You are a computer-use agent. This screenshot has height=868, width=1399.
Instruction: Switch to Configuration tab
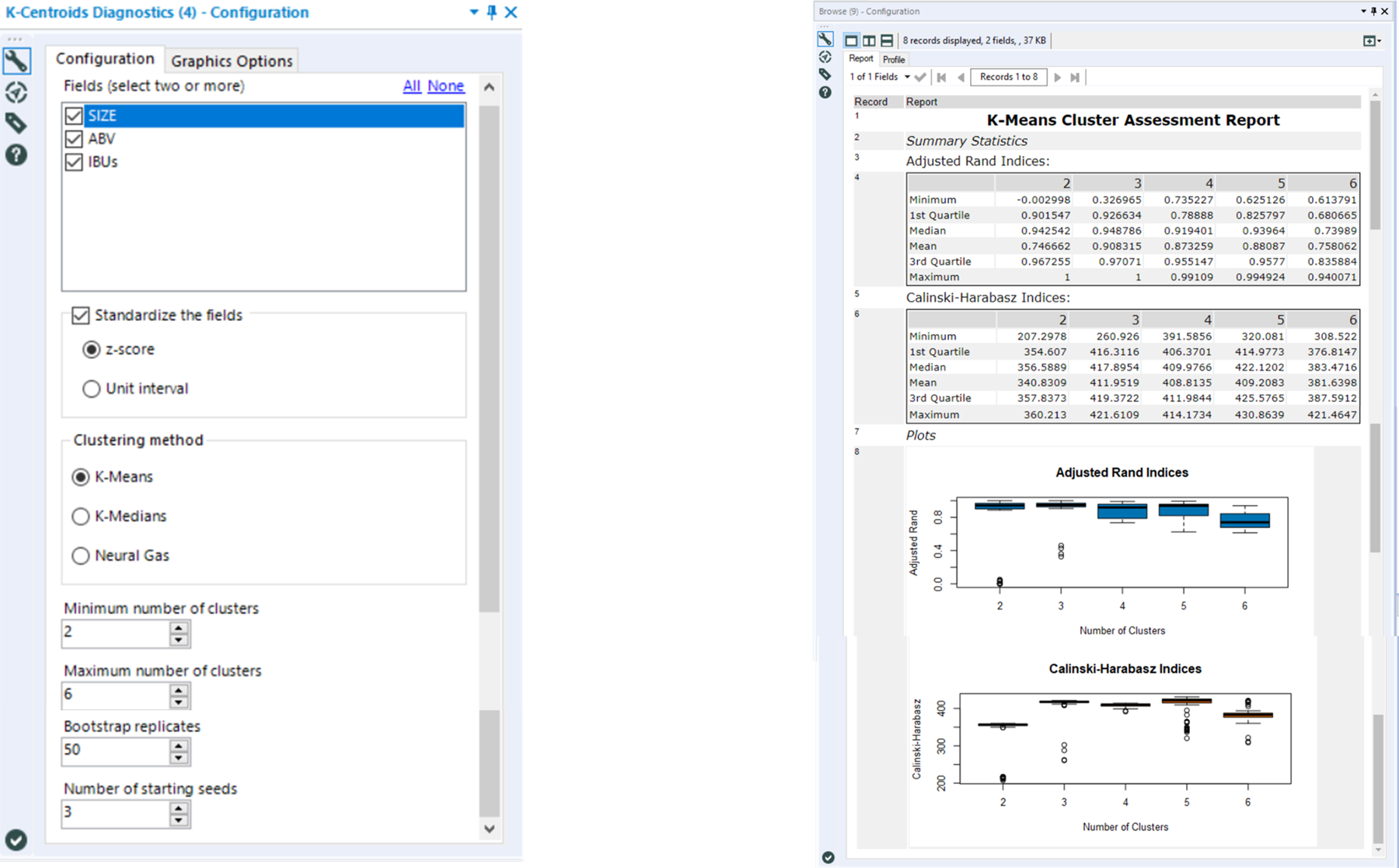[105, 59]
